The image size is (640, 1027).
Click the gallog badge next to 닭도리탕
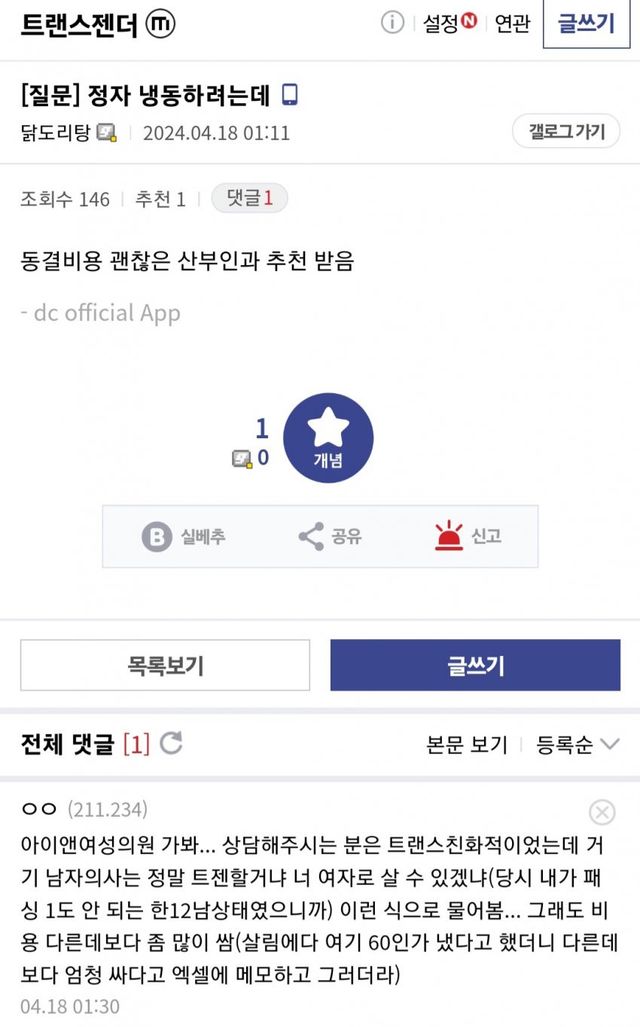[107, 133]
